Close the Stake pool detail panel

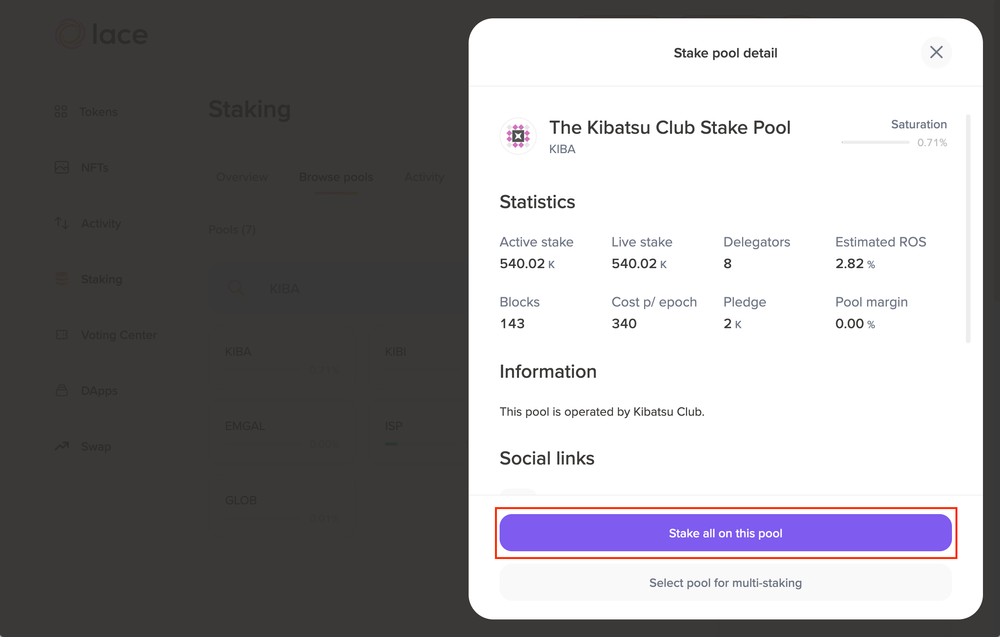[x=936, y=52]
